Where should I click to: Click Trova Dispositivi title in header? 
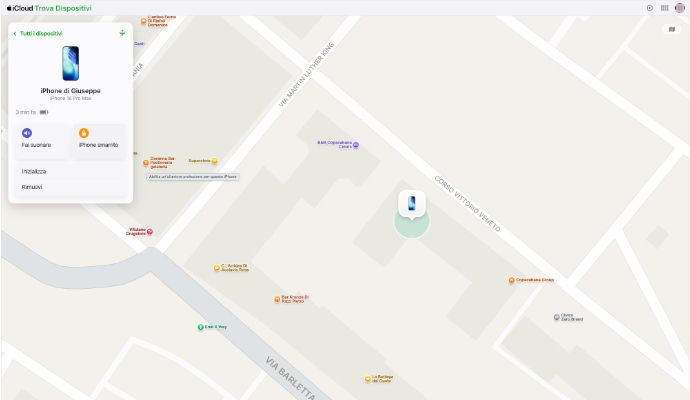63,8
